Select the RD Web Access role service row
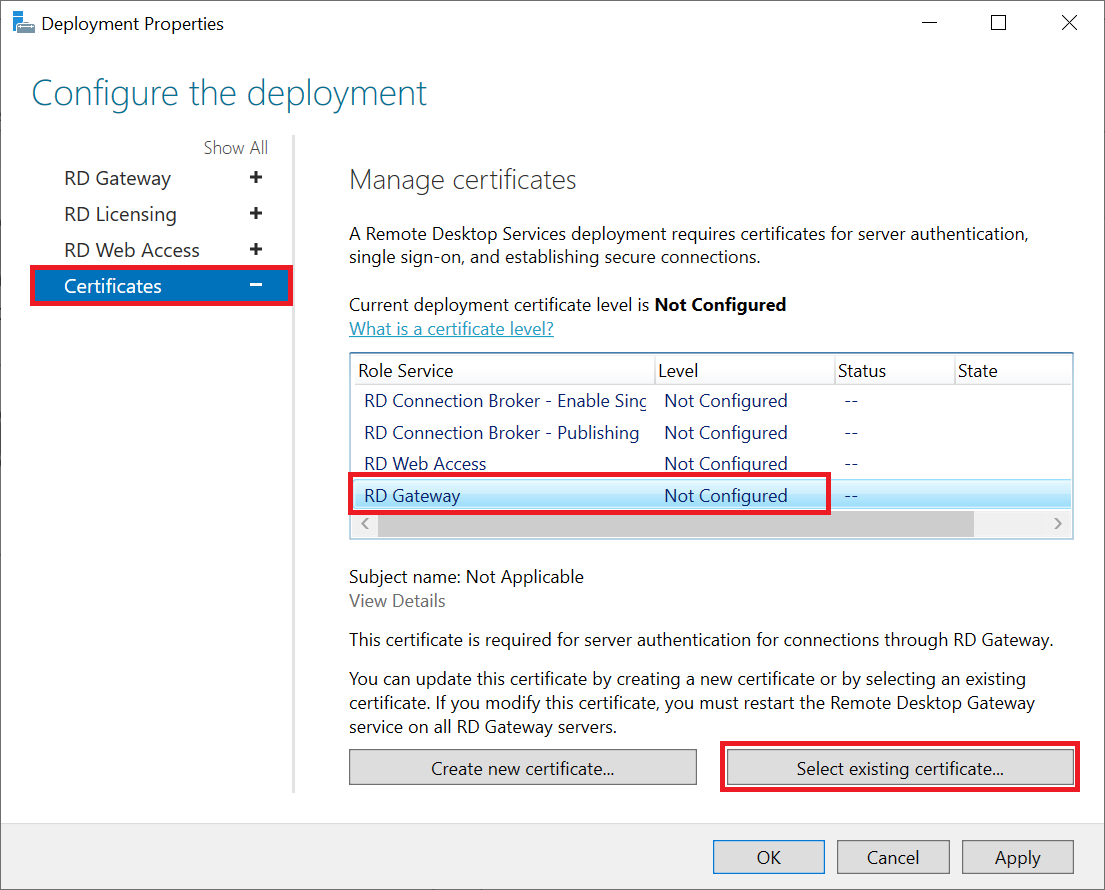 [x=710, y=464]
